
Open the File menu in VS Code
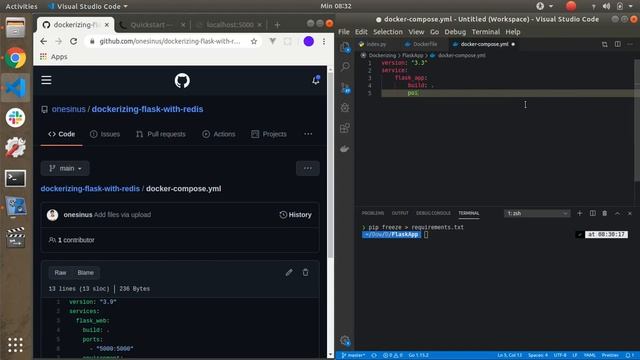(344, 32)
